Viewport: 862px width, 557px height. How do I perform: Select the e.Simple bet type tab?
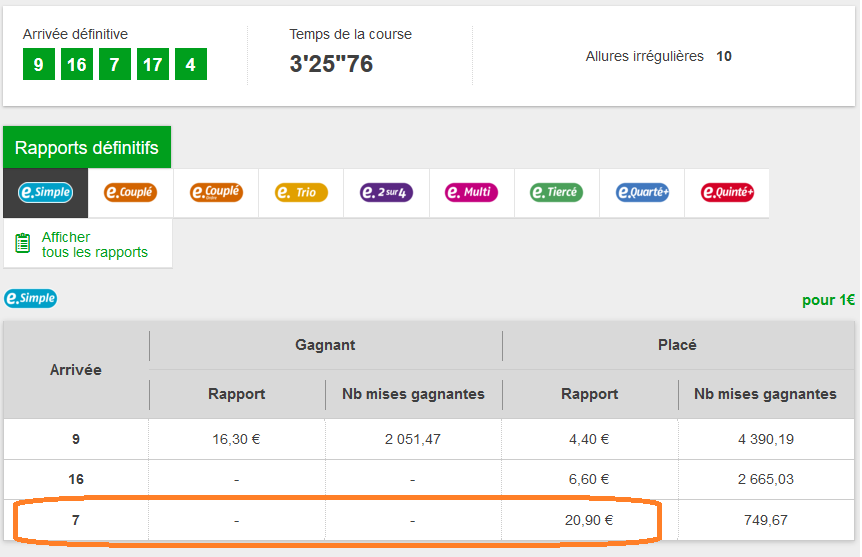tap(46, 192)
